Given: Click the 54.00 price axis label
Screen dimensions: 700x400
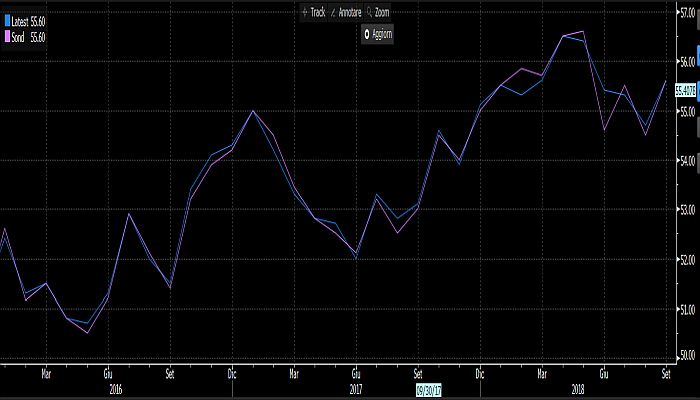Looking at the screenshot, I should (686, 160).
